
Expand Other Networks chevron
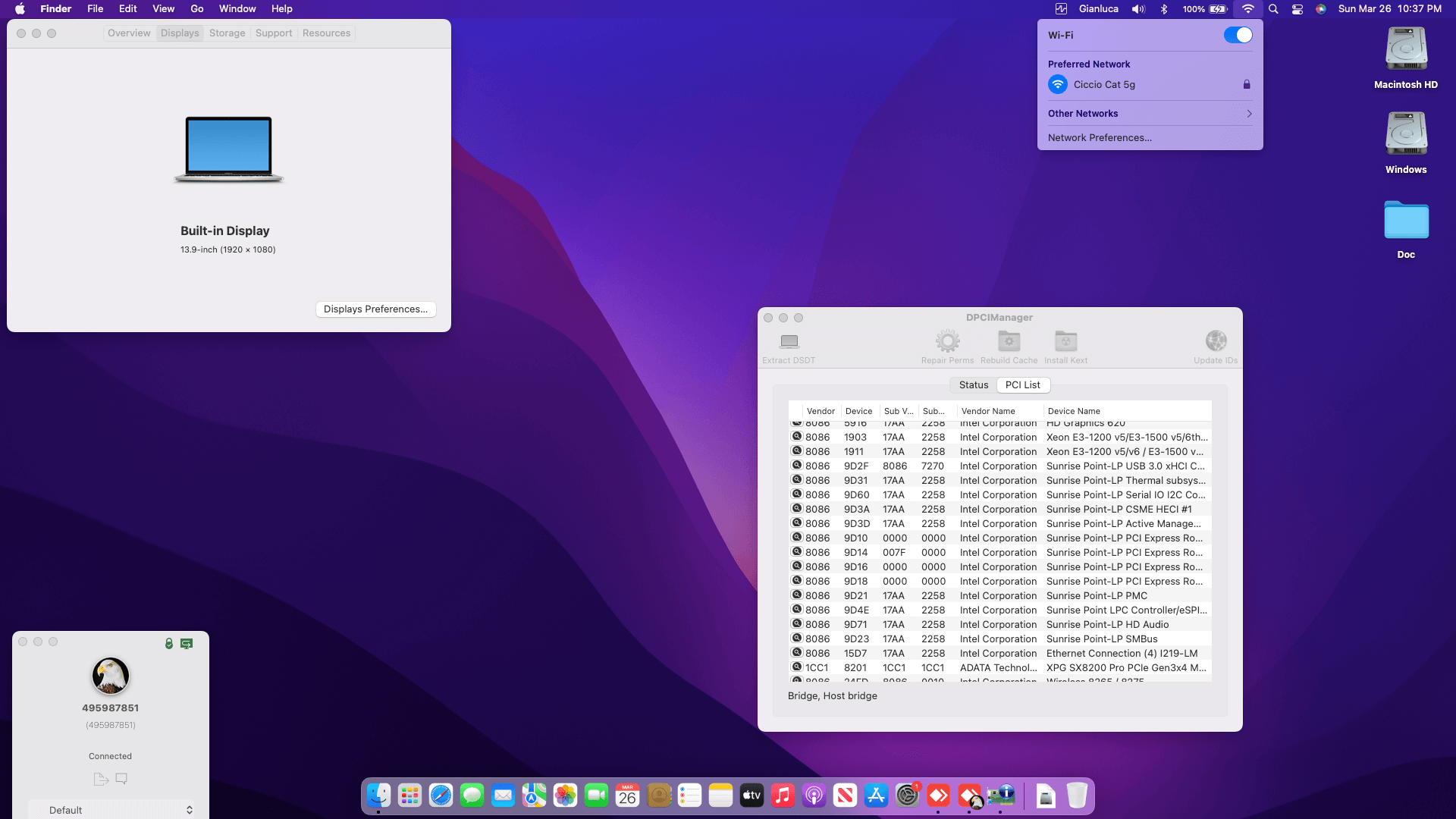click(1248, 114)
